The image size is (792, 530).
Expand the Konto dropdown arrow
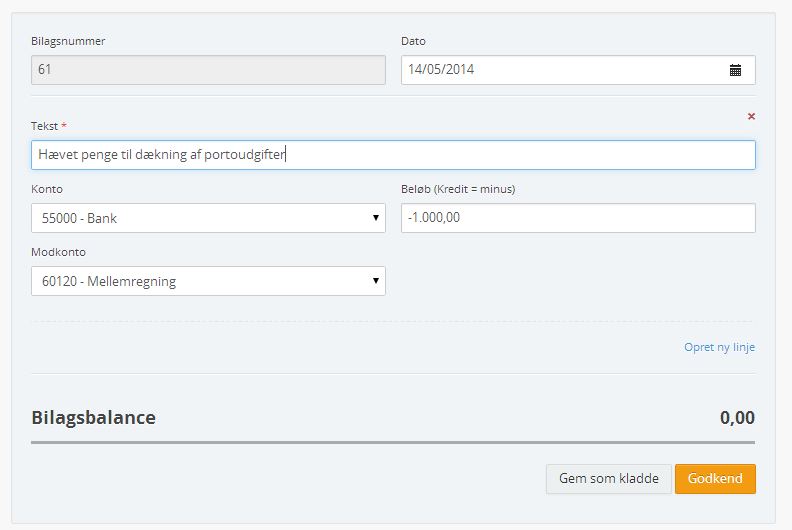(375, 218)
